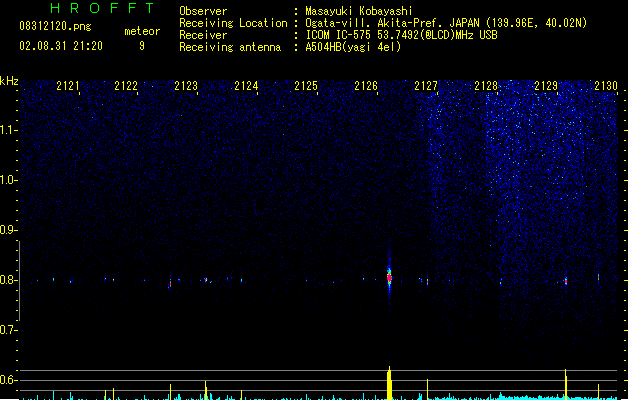The image size is (629, 400).
Task: Click the Observer label
Action: 203,11
